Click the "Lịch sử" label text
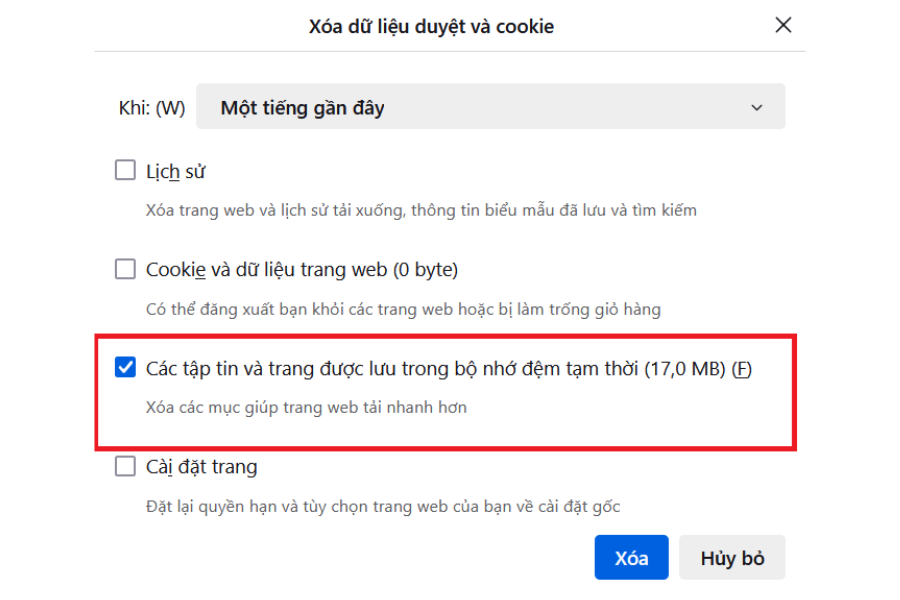This screenshot has height=600, width=900. tap(176, 170)
